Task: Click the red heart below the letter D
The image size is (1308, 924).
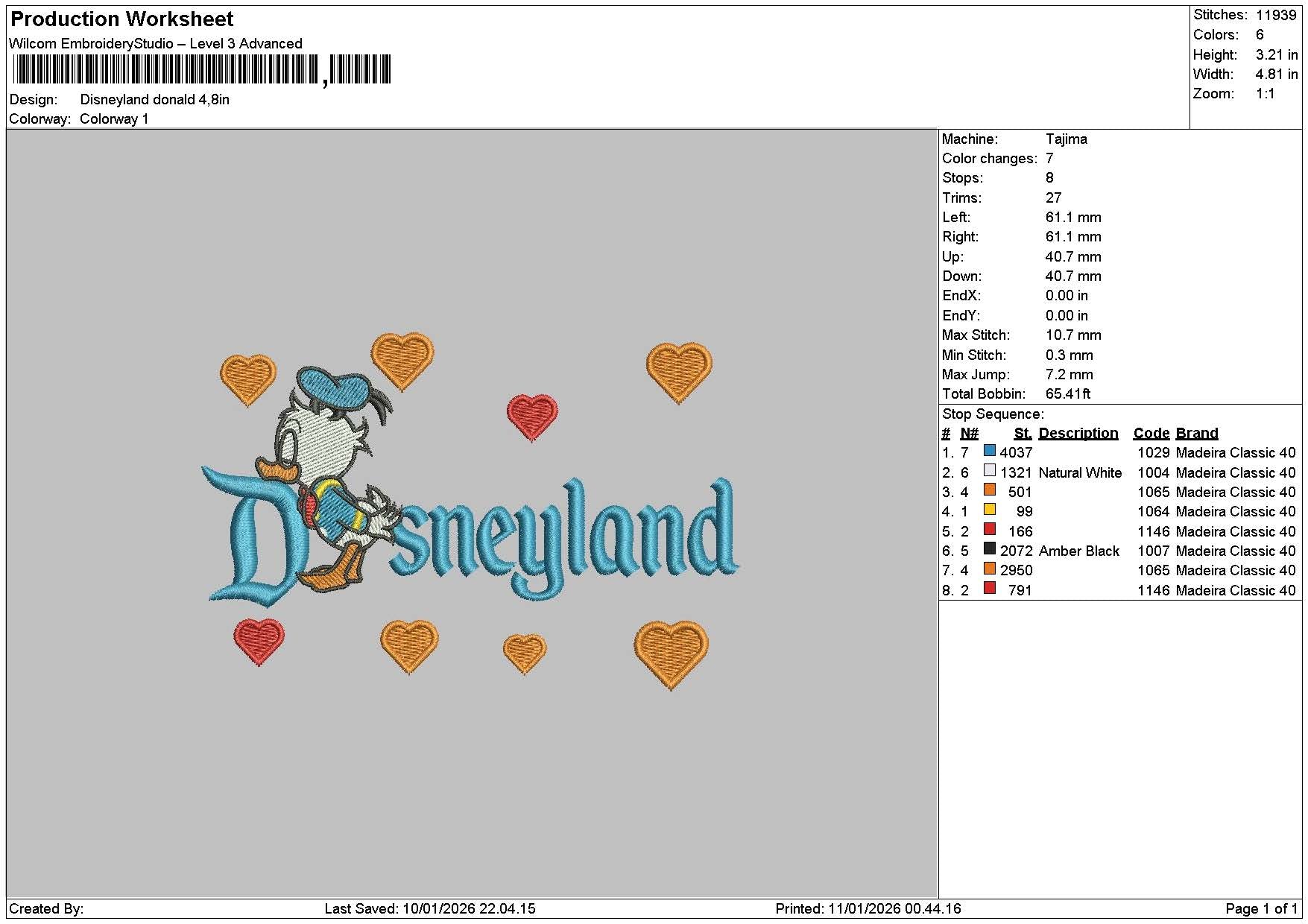Action: tap(259, 642)
